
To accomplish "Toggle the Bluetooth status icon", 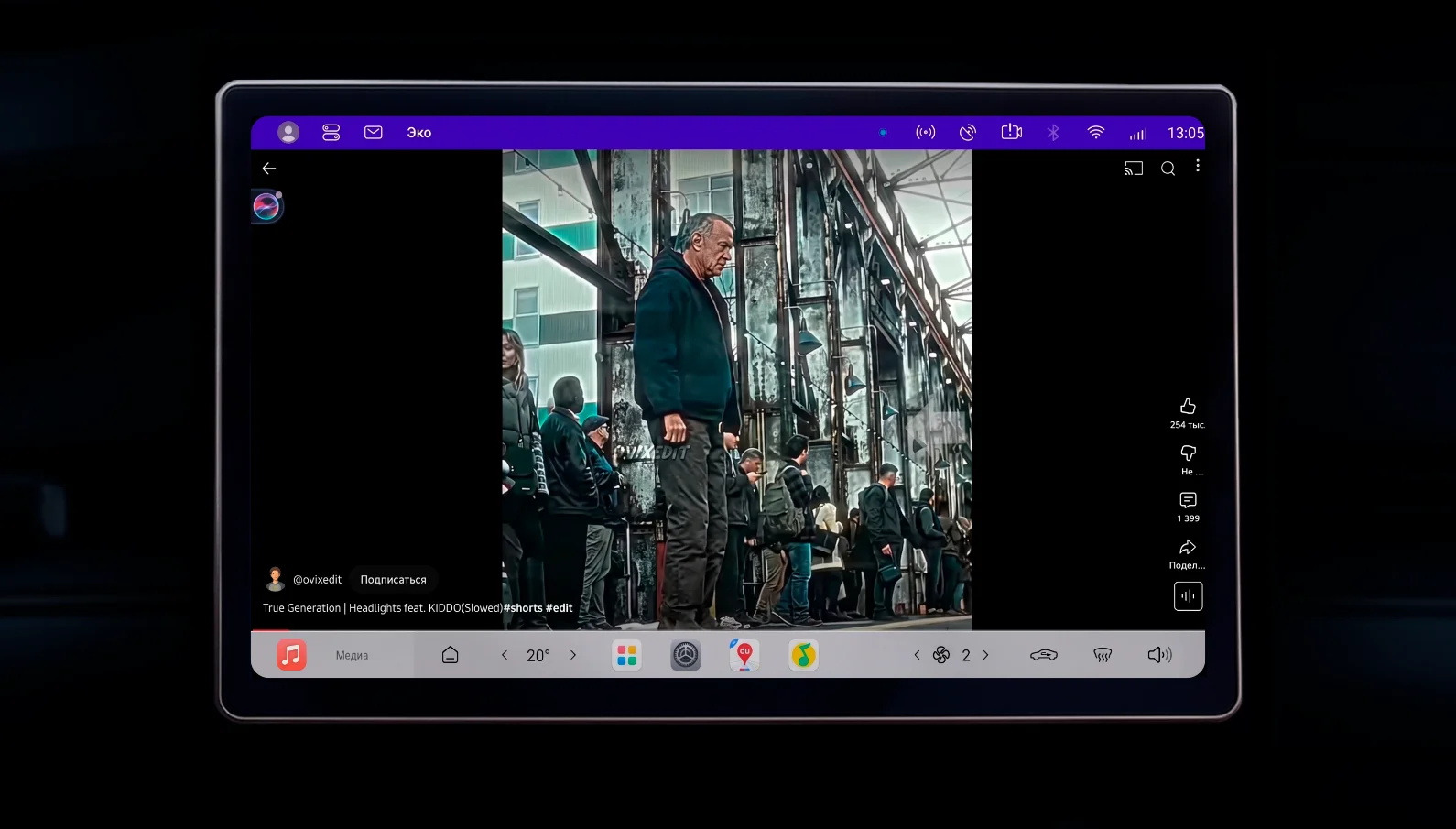I will tap(1053, 133).
